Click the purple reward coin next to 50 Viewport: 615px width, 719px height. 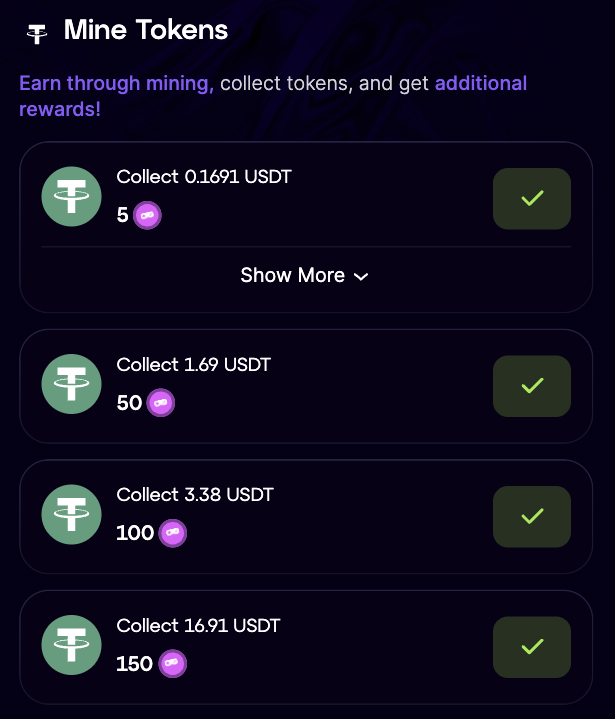[161, 403]
